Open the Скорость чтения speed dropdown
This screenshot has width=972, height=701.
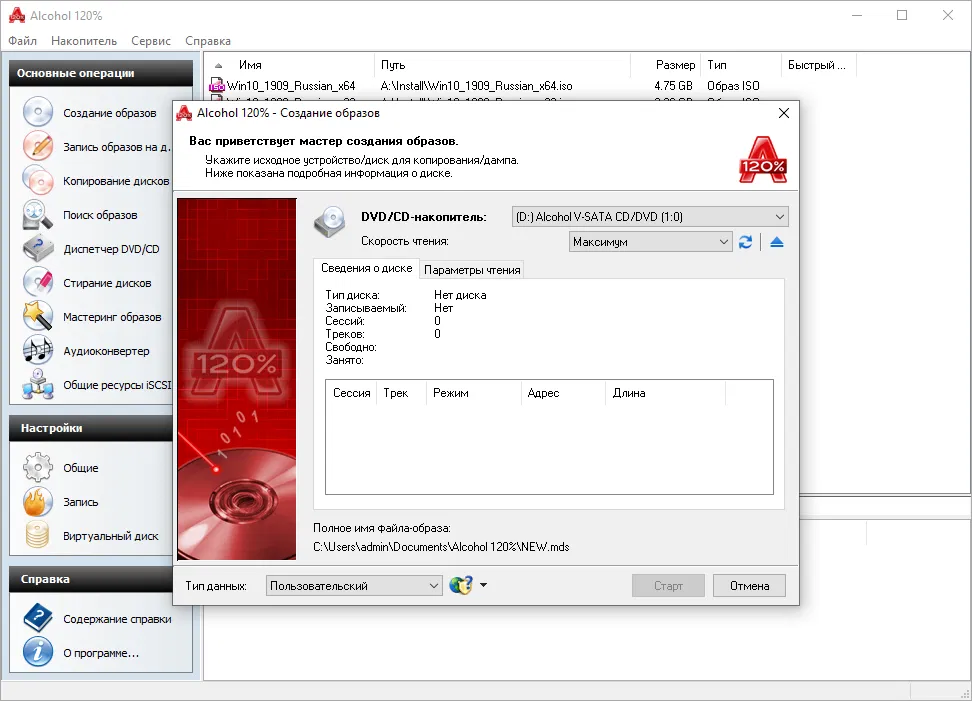point(650,242)
